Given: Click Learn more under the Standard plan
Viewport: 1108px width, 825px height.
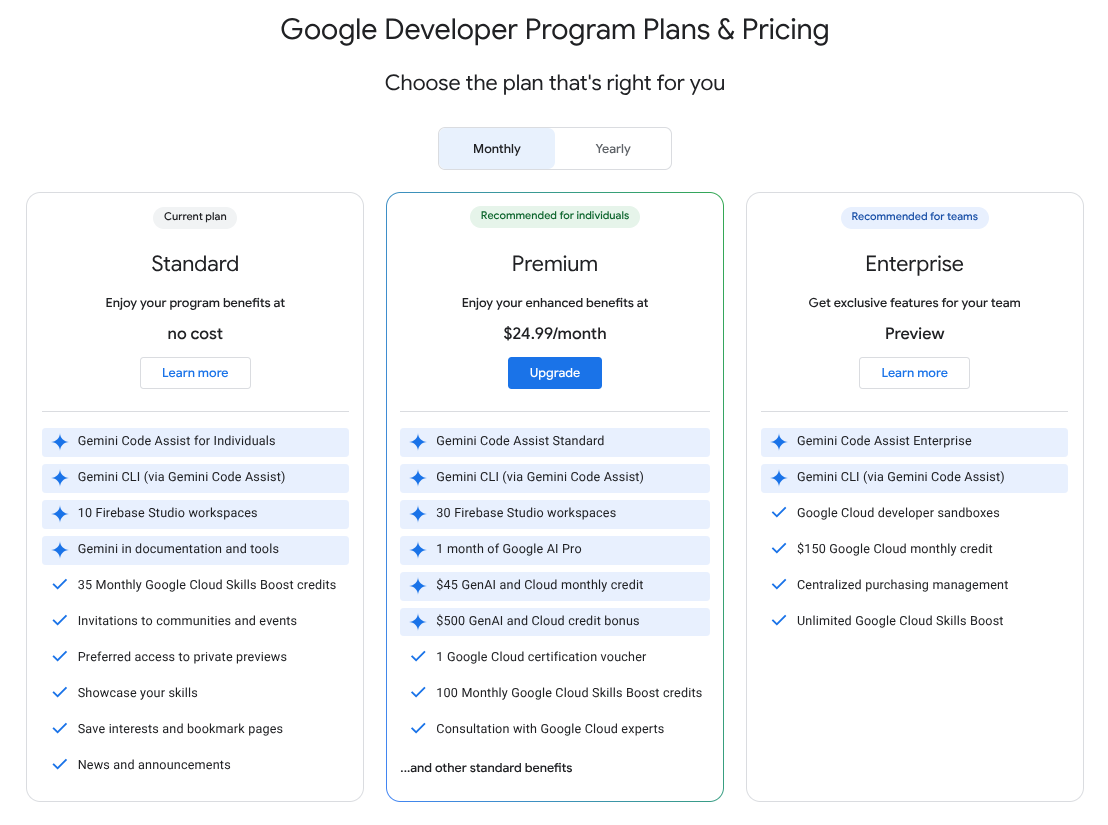Looking at the screenshot, I should [x=195, y=372].
